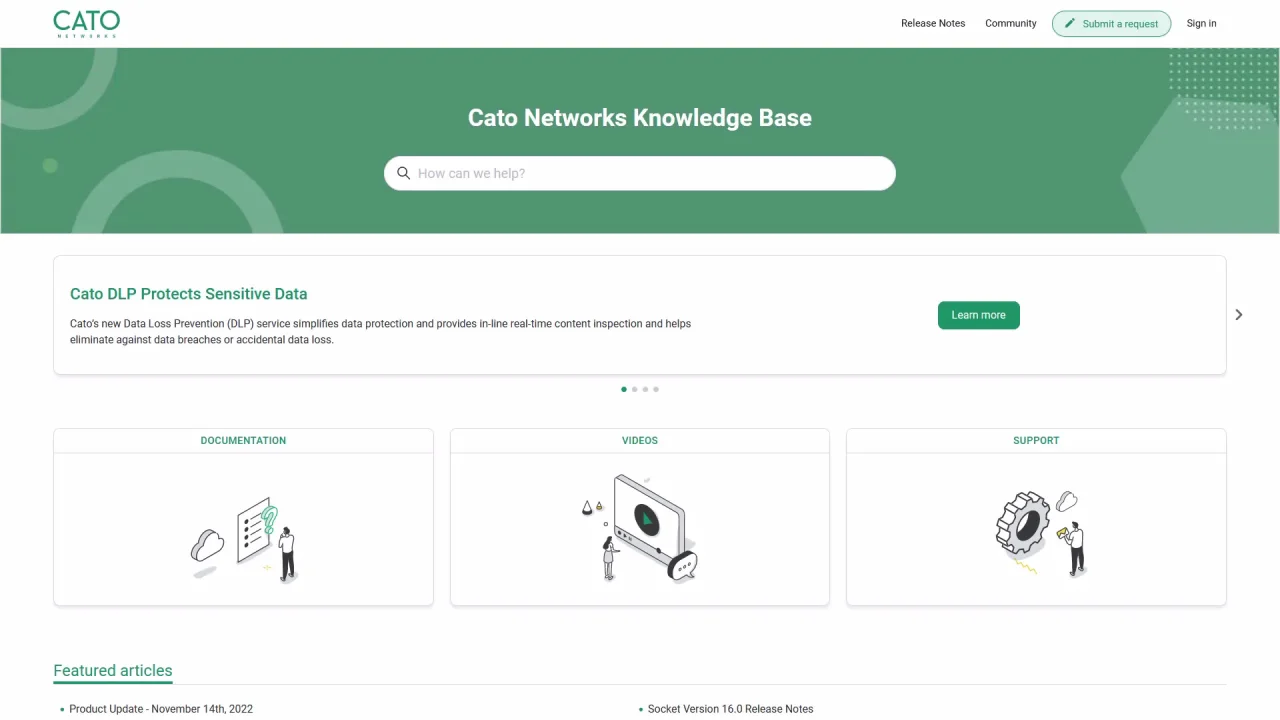Click the pencil icon in Submit a request
The height and width of the screenshot is (720, 1280).
[1070, 23]
